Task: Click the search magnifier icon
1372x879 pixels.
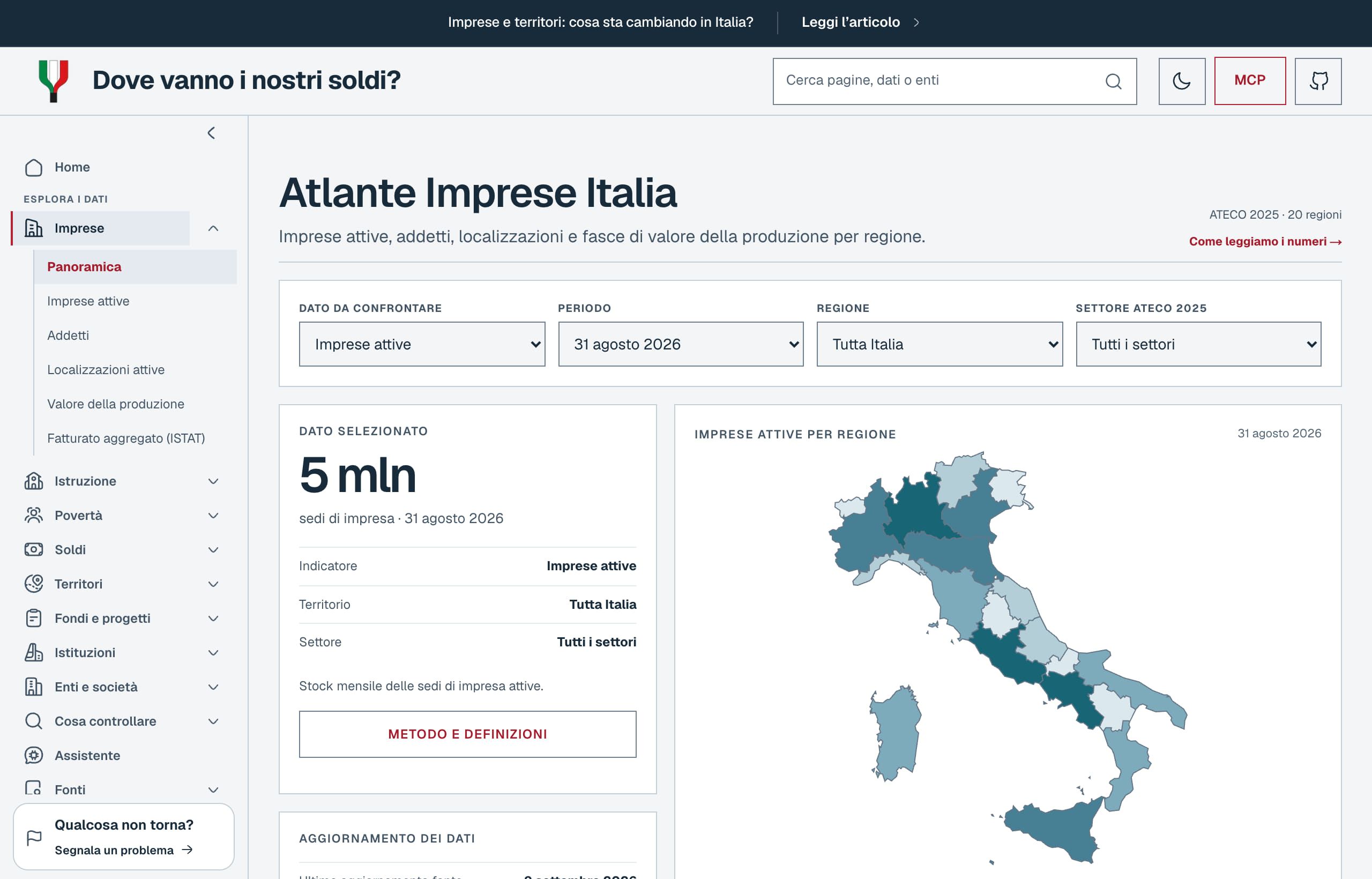Action: [x=1113, y=81]
